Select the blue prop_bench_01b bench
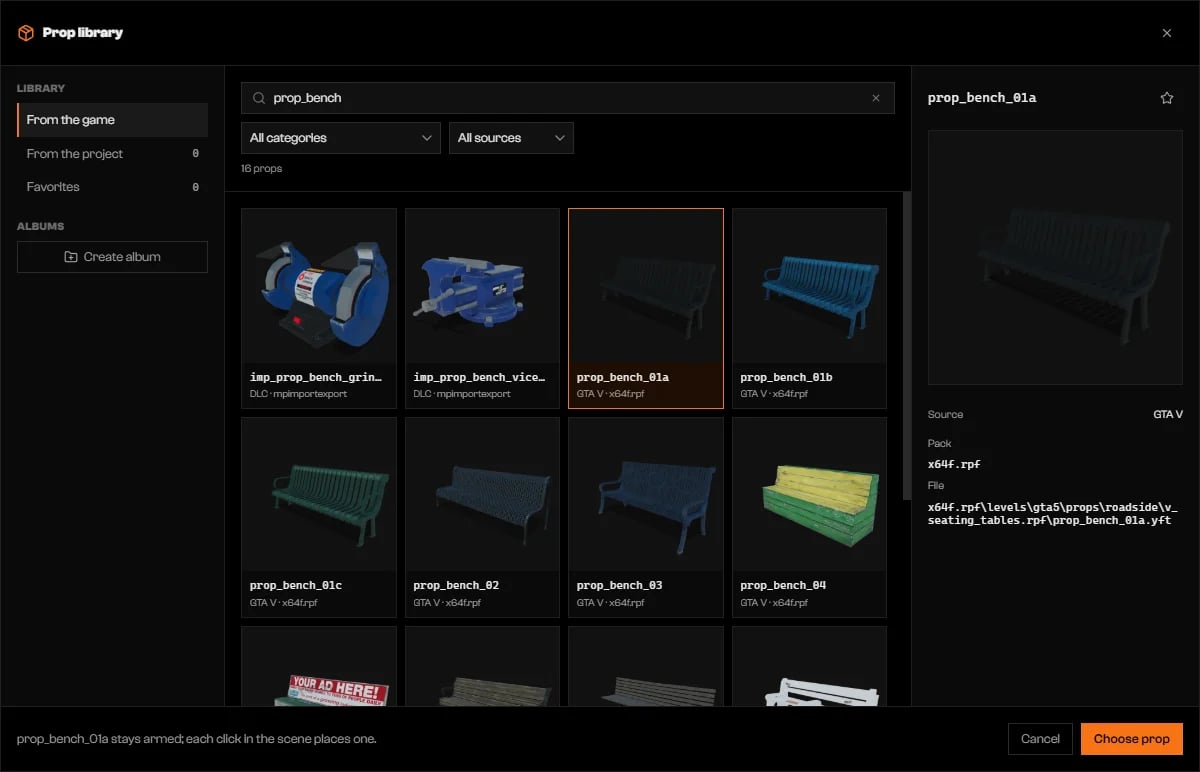 pyautogui.click(x=809, y=308)
